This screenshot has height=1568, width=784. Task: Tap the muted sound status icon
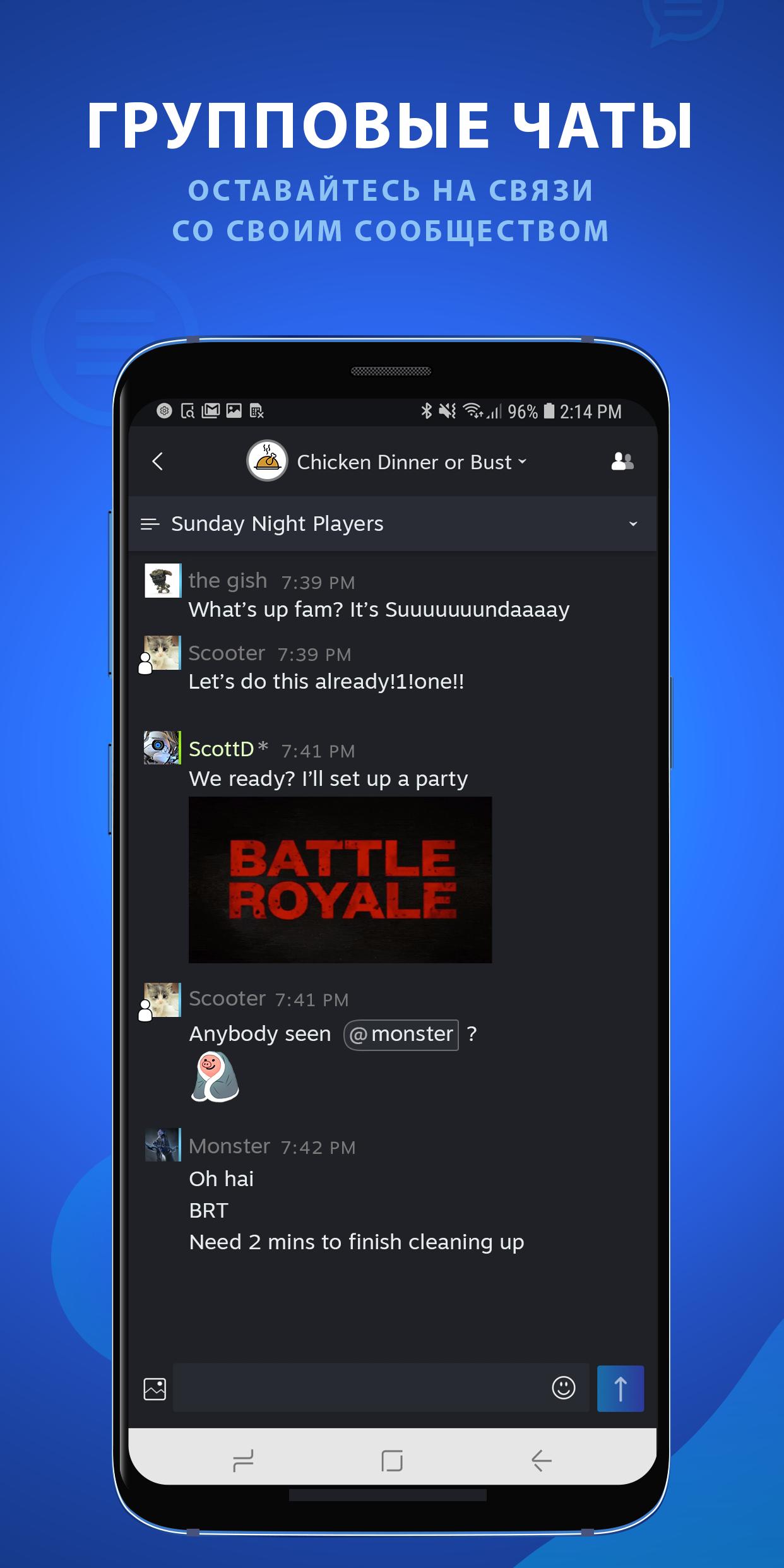coord(447,411)
